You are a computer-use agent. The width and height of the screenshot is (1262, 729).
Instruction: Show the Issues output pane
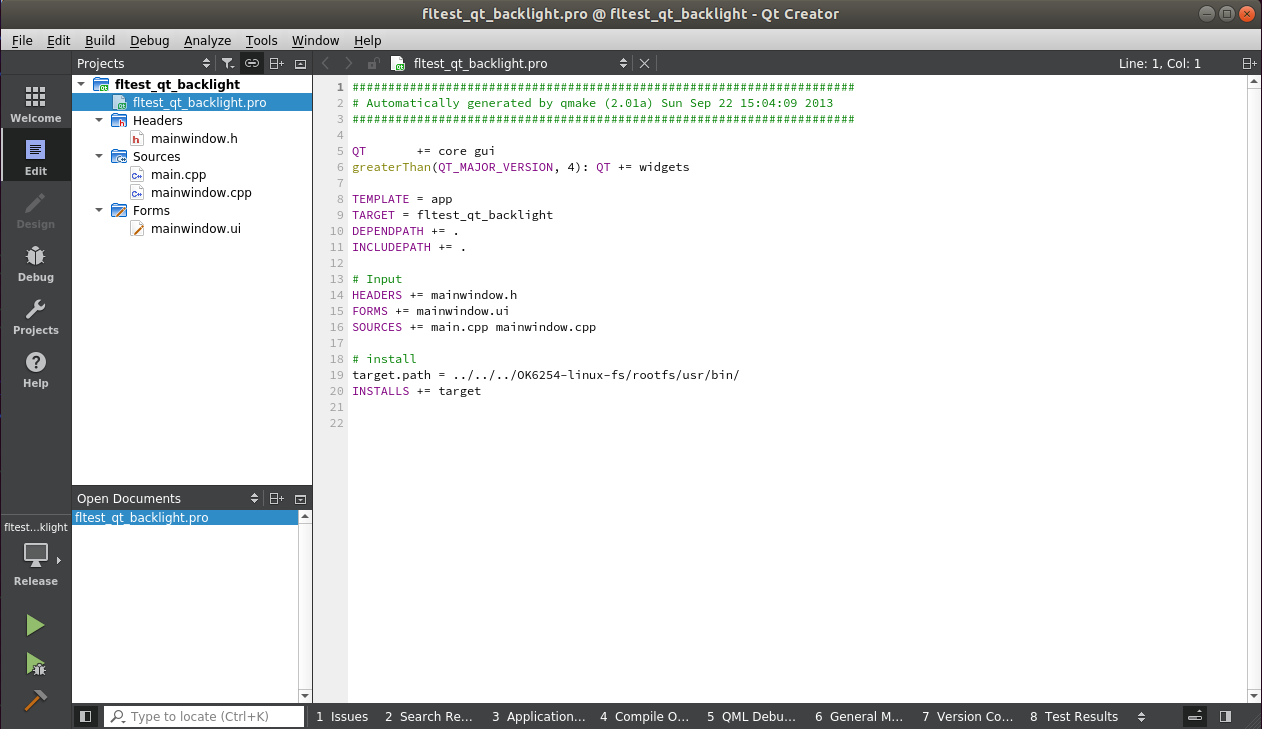pos(342,716)
